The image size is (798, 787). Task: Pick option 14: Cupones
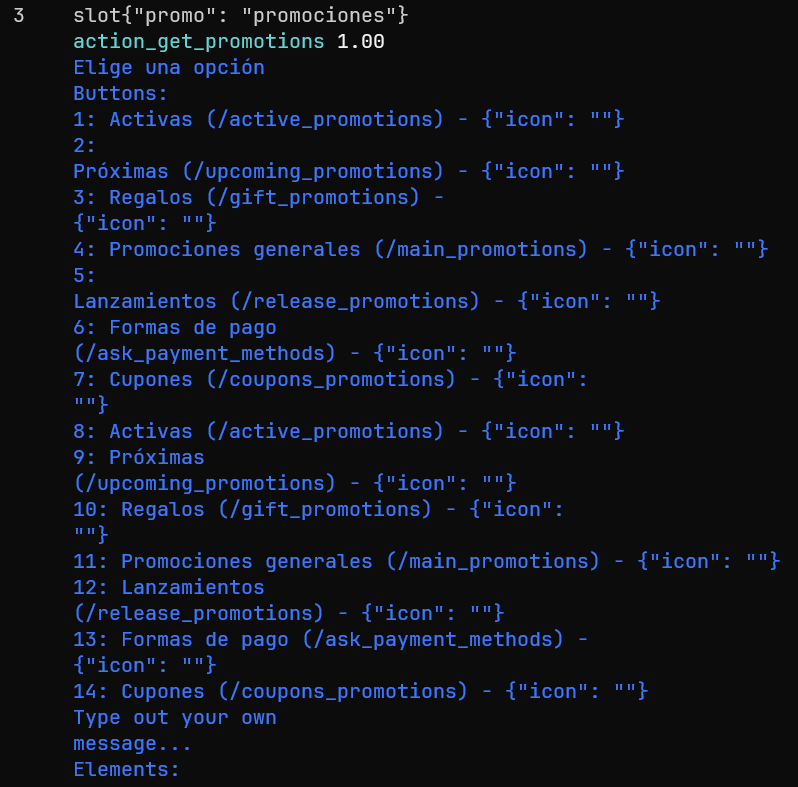[x=360, y=692]
